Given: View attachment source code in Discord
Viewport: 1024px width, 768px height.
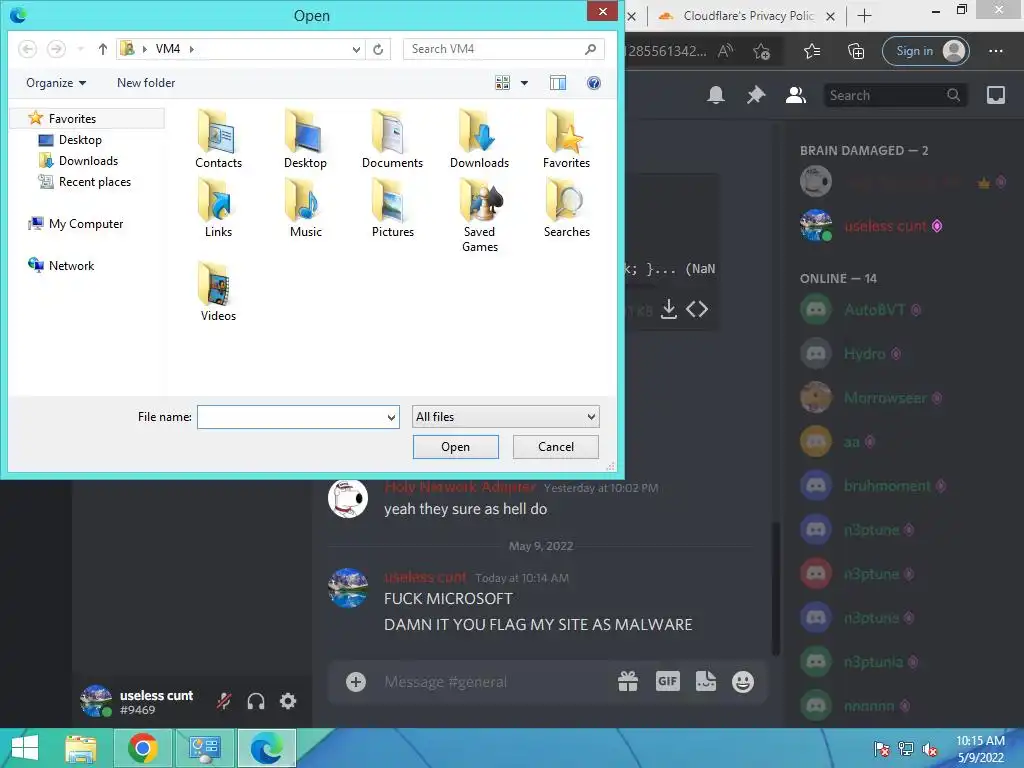Looking at the screenshot, I should click(x=697, y=309).
